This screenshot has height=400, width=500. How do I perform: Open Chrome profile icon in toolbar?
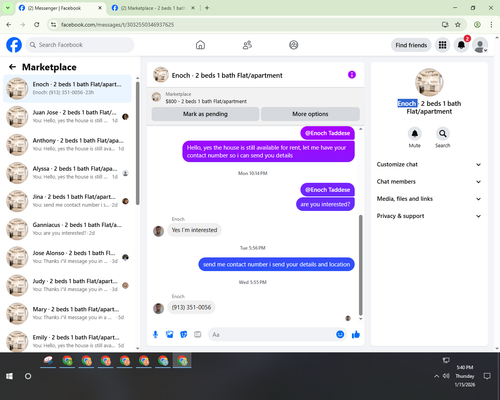(x=477, y=25)
